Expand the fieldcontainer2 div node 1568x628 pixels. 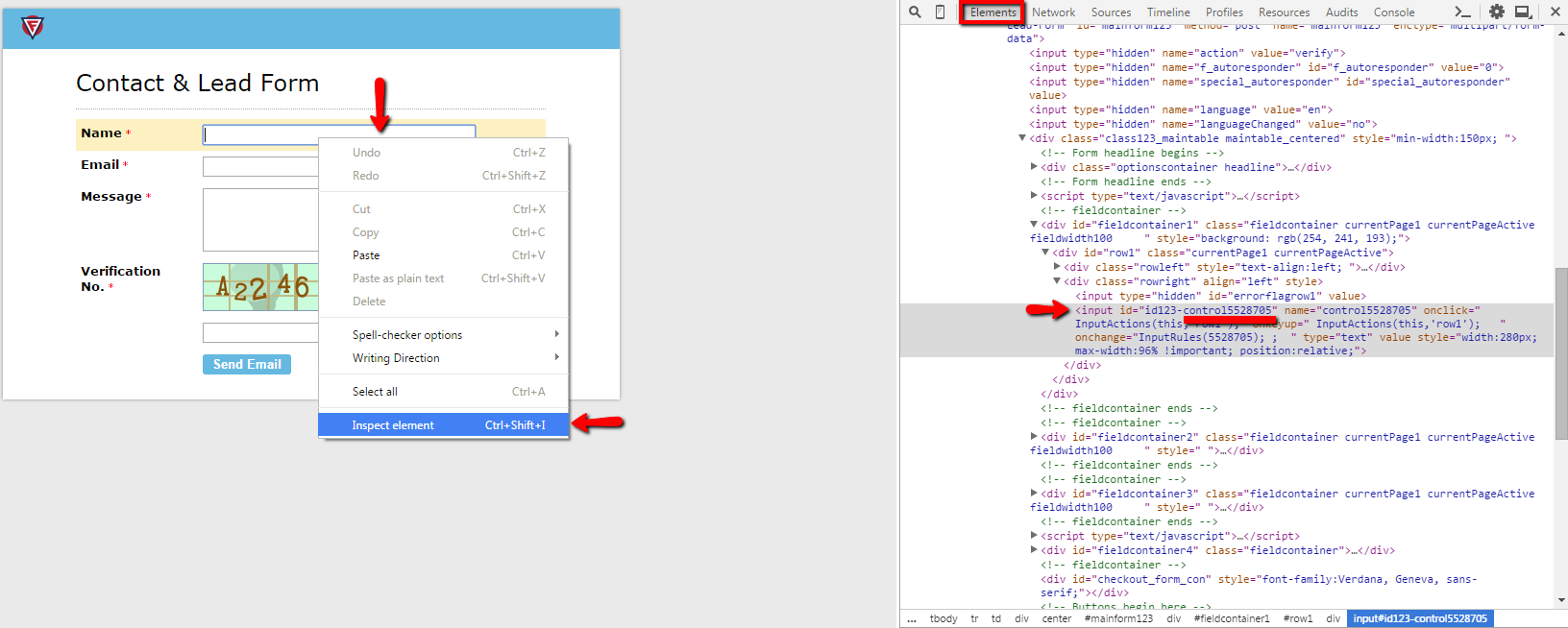(x=1034, y=437)
